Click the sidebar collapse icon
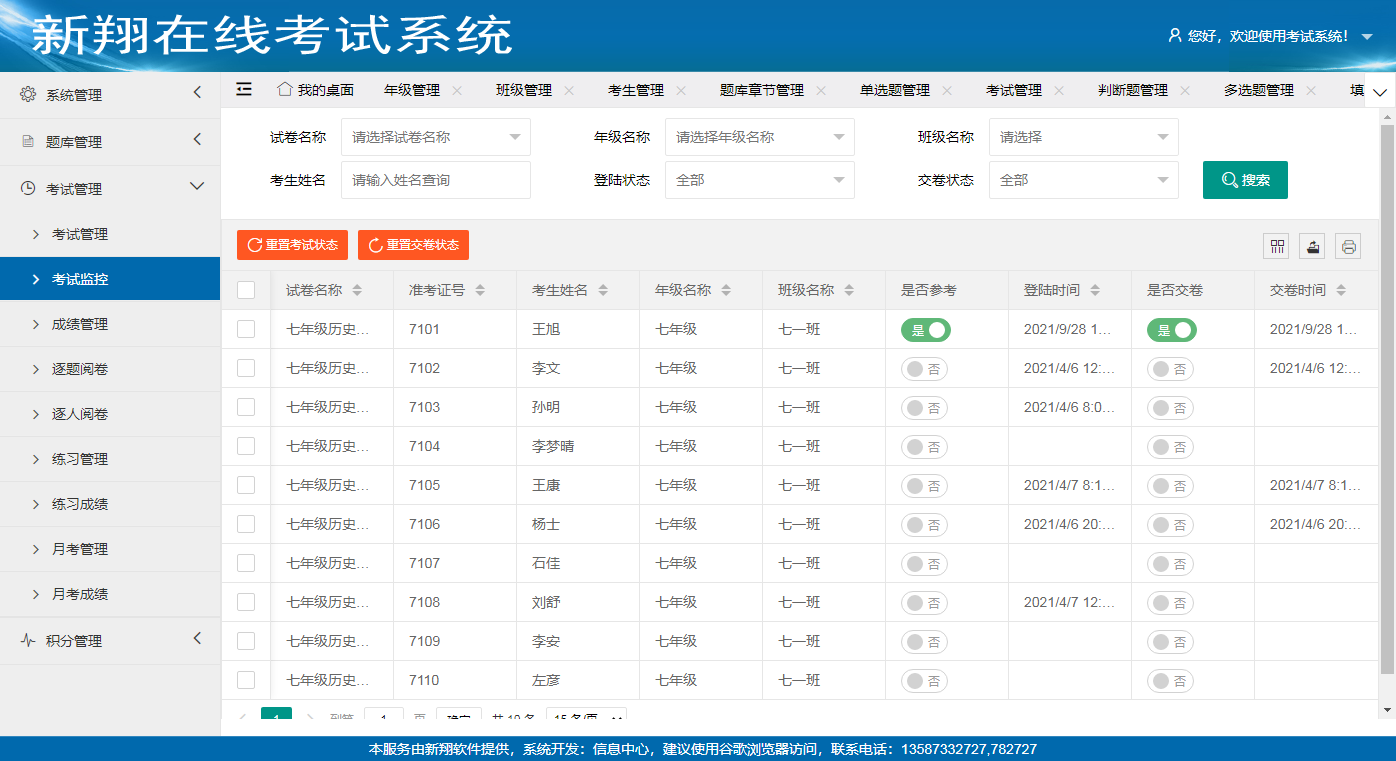 coord(244,89)
